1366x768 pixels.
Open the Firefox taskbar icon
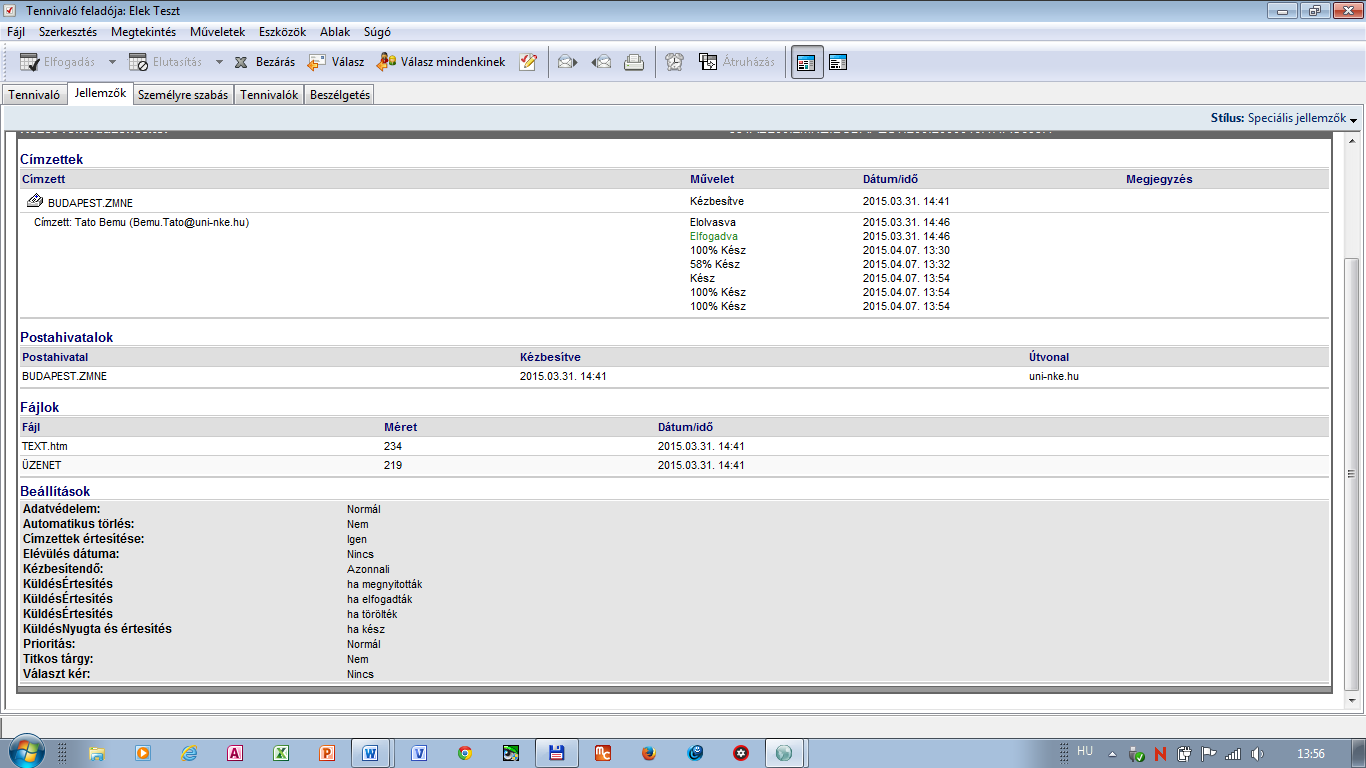649,753
